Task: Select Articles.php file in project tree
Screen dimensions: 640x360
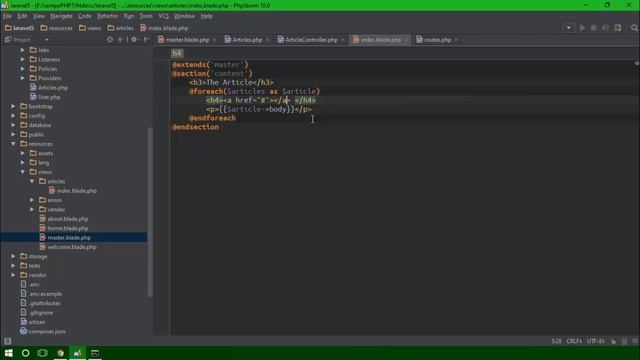Action: [49, 88]
